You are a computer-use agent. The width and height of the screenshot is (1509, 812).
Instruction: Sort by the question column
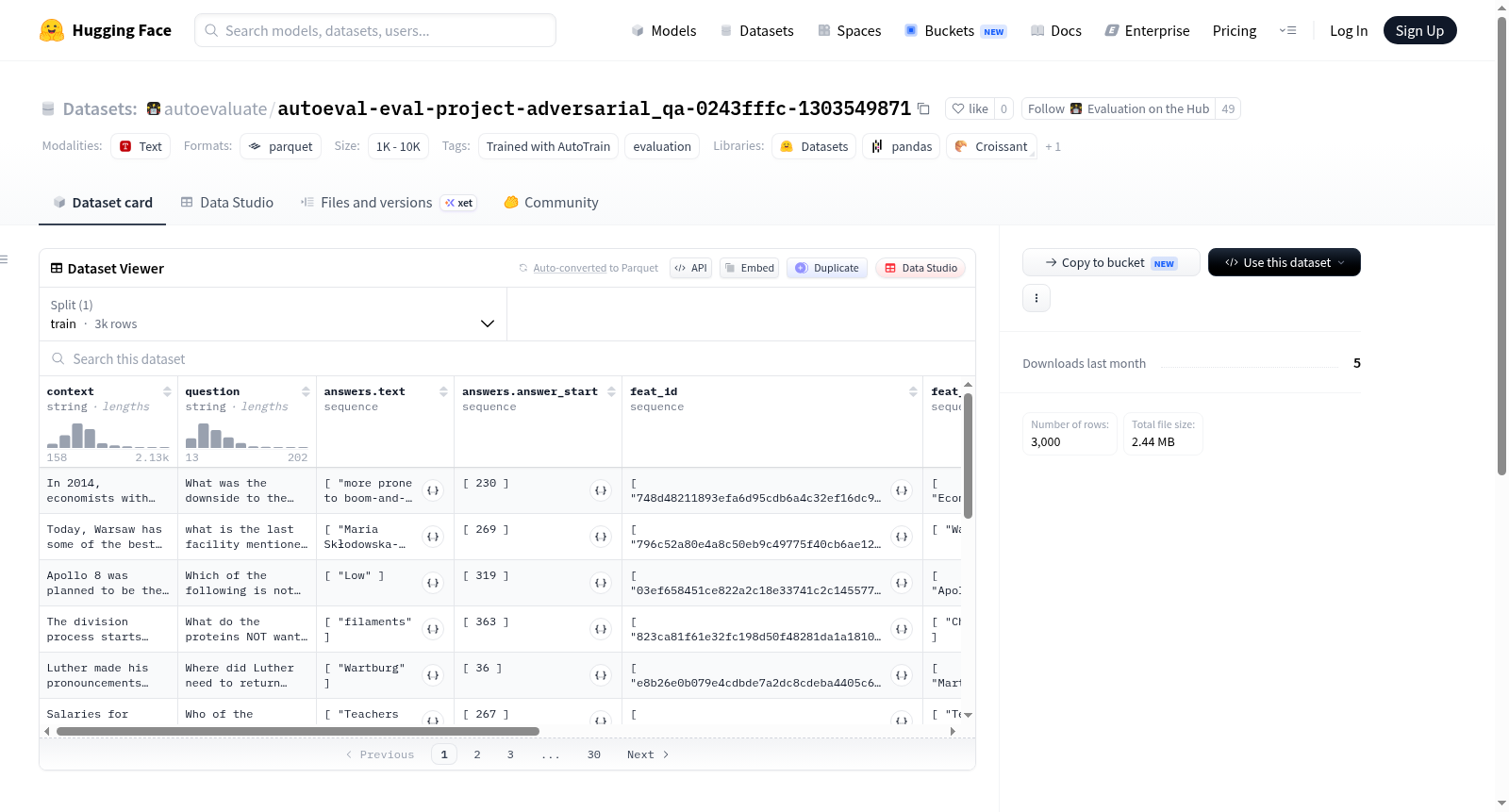pyautogui.click(x=306, y=391)
